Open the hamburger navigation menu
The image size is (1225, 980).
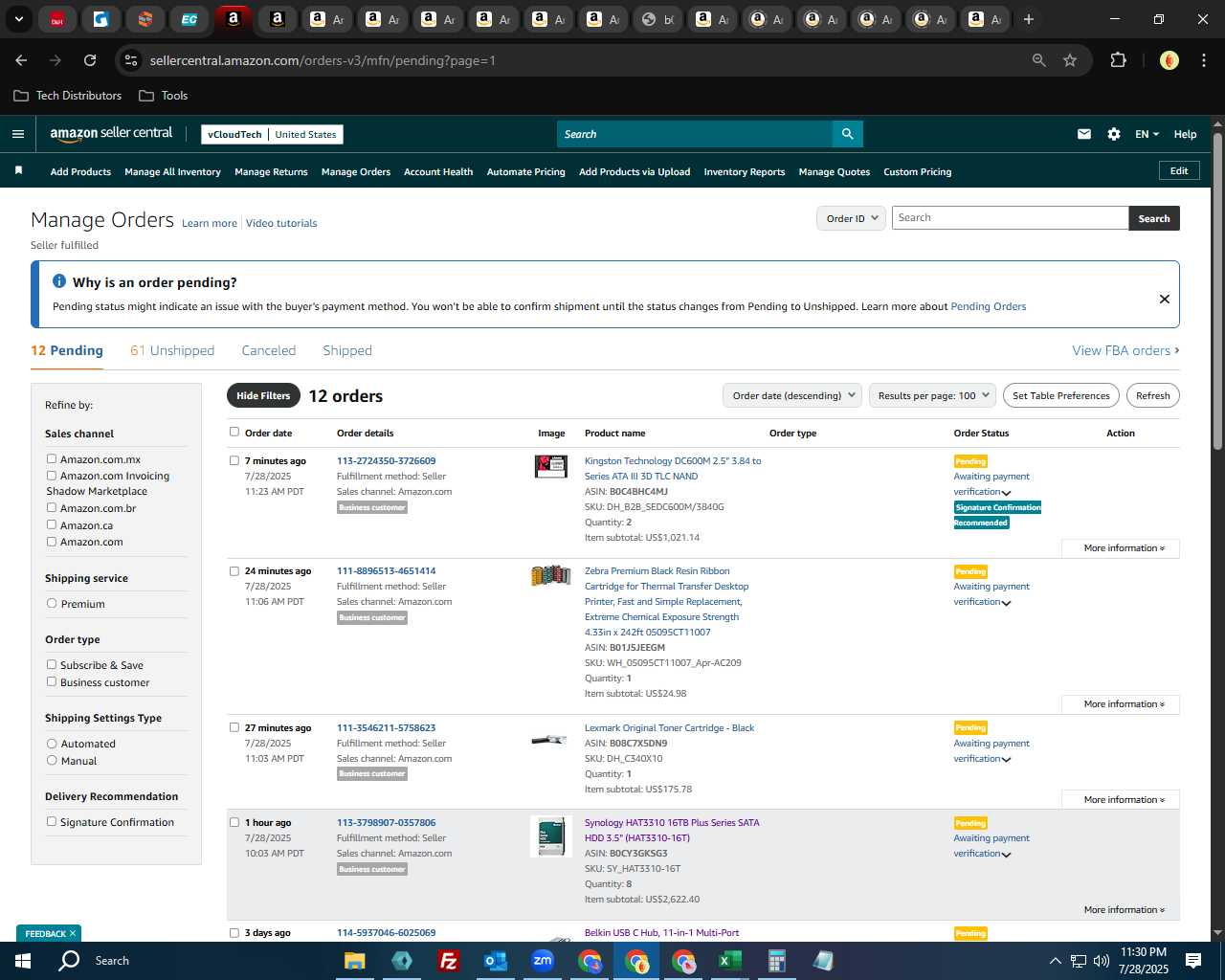pyautogui.click(x=18, y=134)
